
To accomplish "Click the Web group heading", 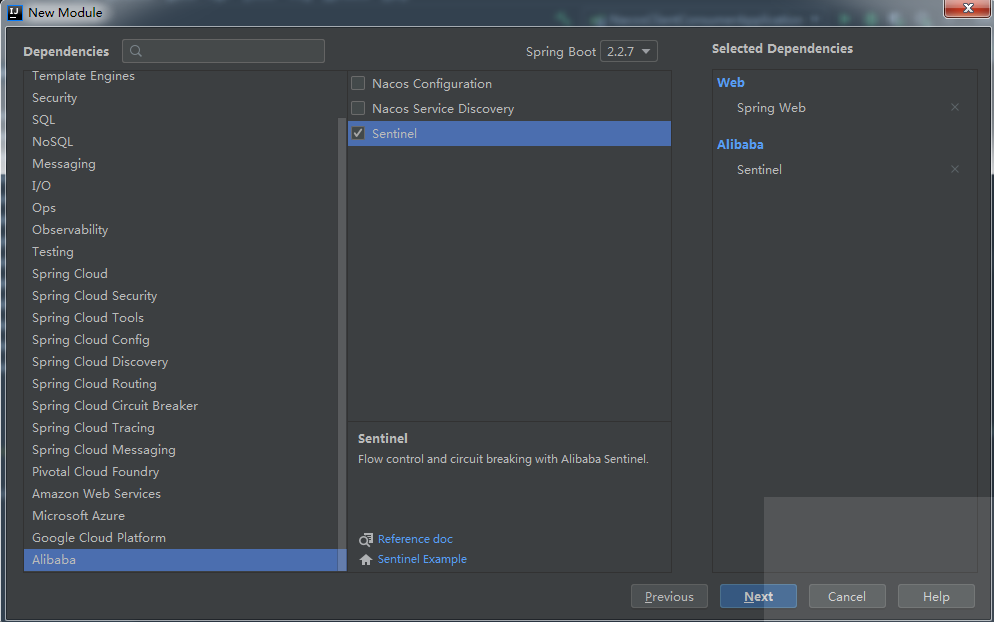I will [x=730, y=82].
